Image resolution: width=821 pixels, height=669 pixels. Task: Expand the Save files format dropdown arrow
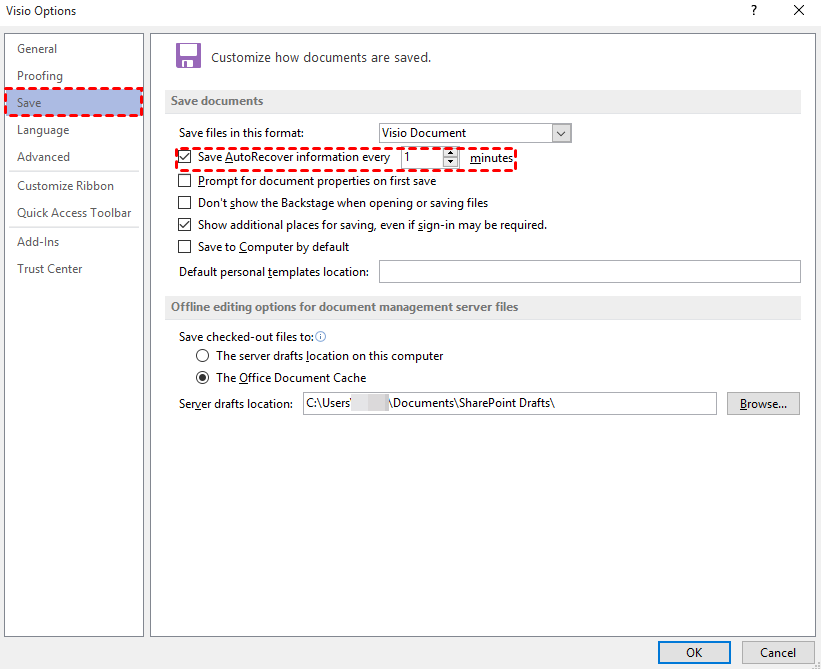pyautogui.click(x=561, y=133)
